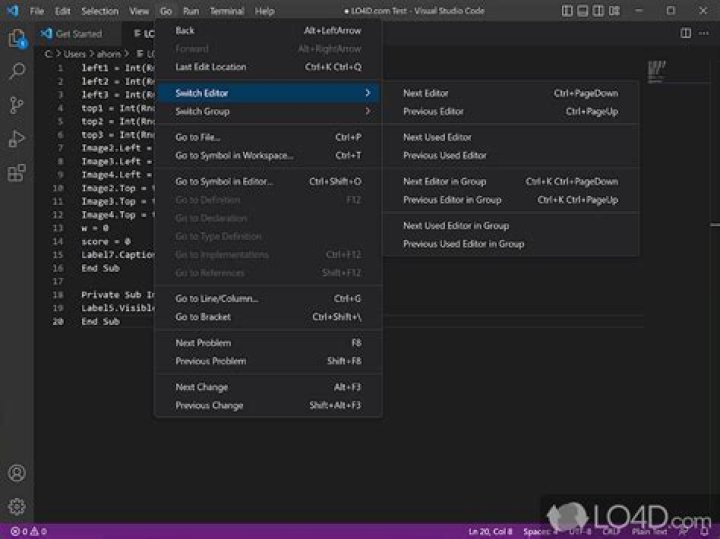Open the Extensions view

click(x=17, y=173)
